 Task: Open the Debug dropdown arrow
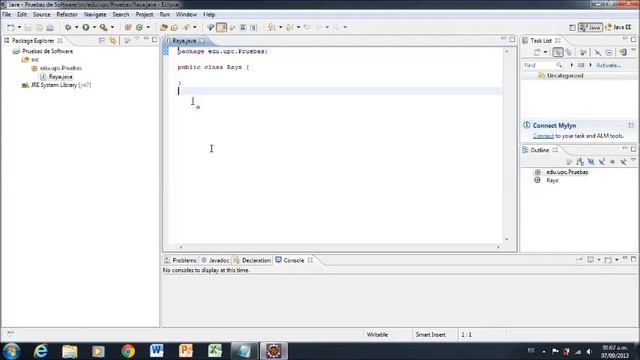(x=76, y=27)
